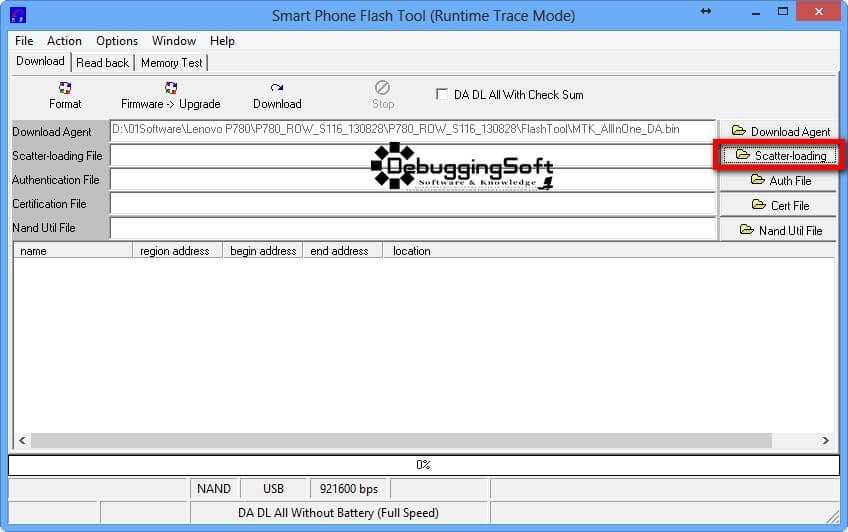
Task: Click the horizontal scrollbar left arrow
Action: (22, 440)
